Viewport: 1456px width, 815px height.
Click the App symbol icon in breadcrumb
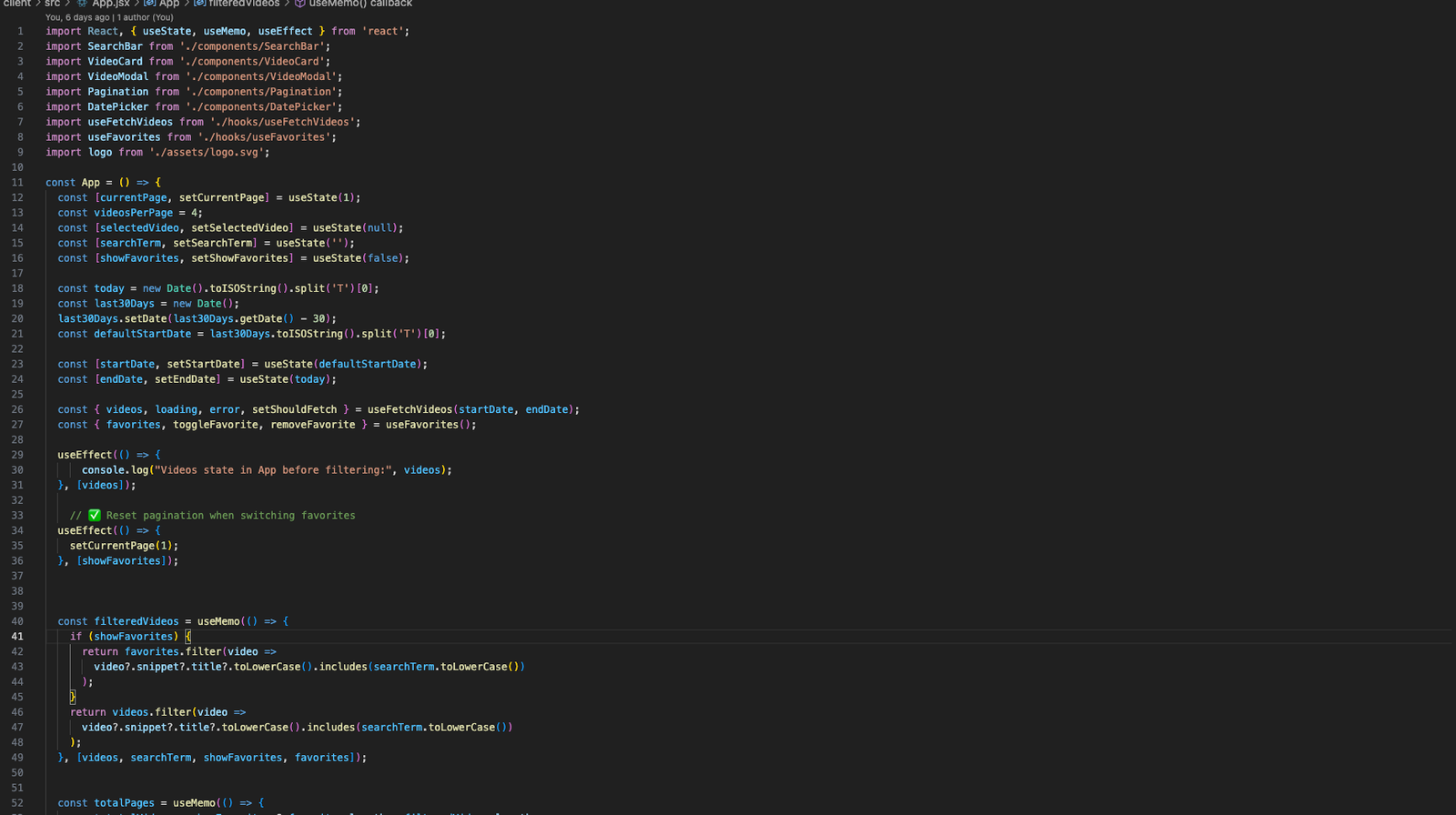149,4
